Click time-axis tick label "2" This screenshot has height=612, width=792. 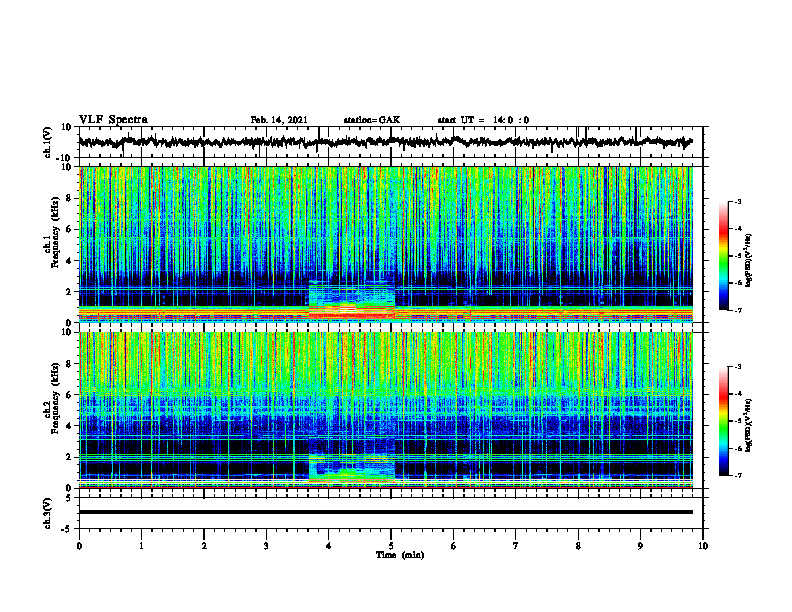[x=204, y=546]
